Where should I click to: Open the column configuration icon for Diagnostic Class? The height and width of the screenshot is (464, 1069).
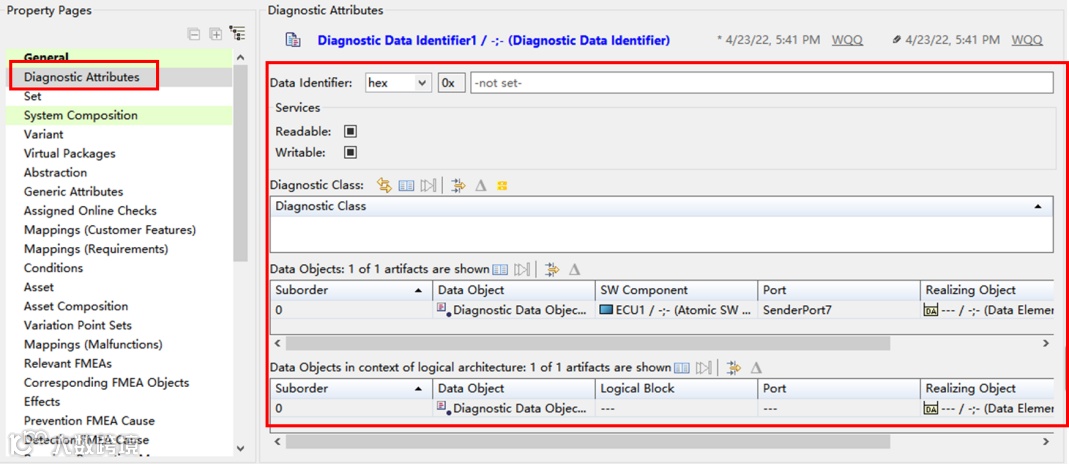[406, 185]
